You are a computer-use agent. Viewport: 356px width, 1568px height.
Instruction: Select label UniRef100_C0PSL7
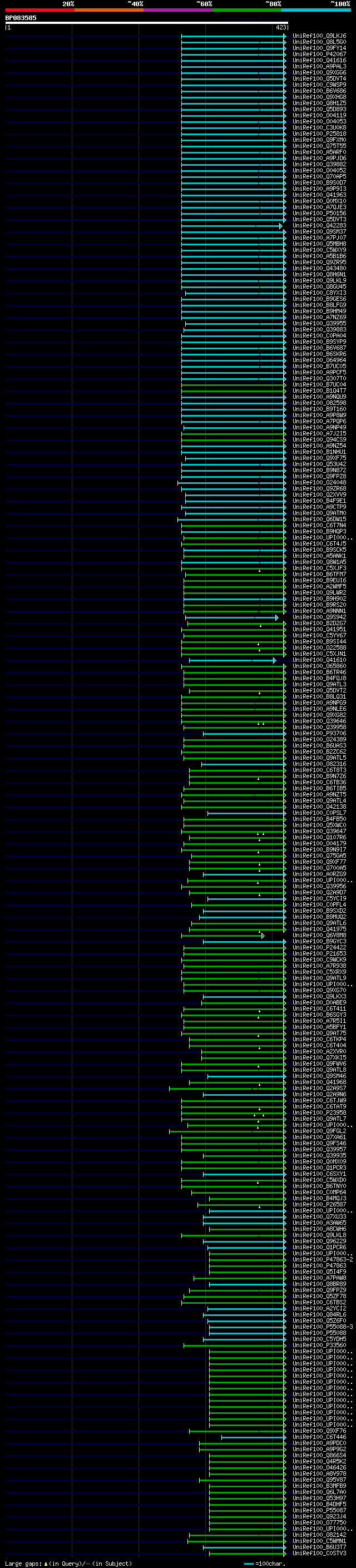(319, 813)
